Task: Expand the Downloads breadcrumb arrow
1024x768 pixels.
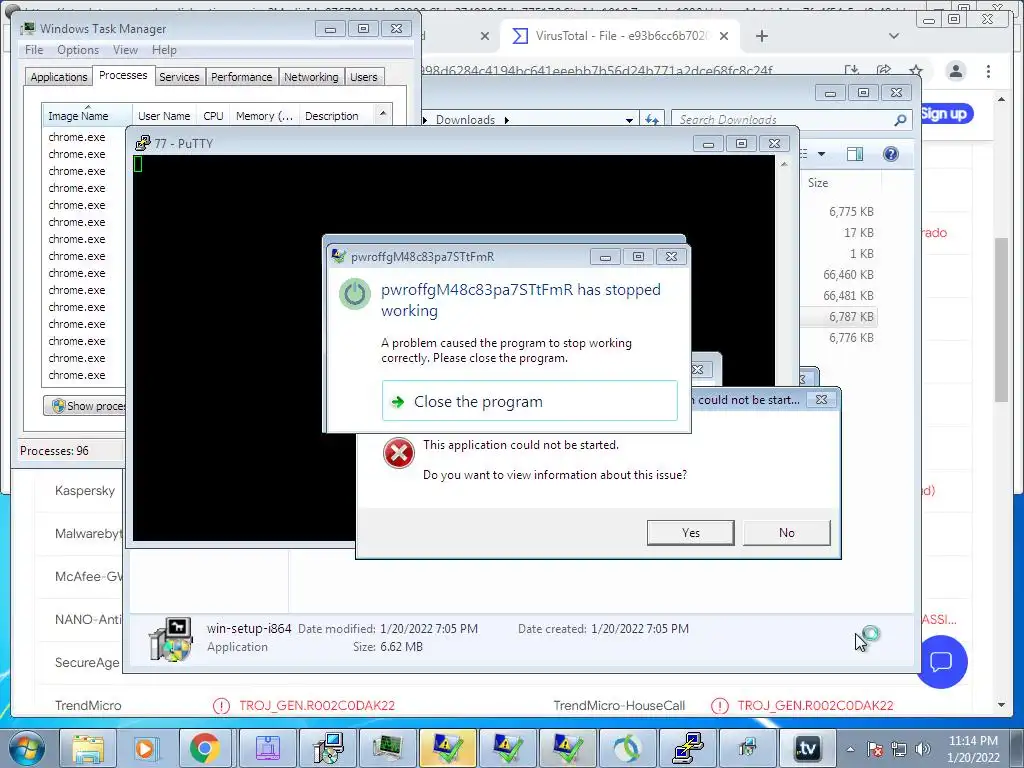Action: (x=507, y=120)
